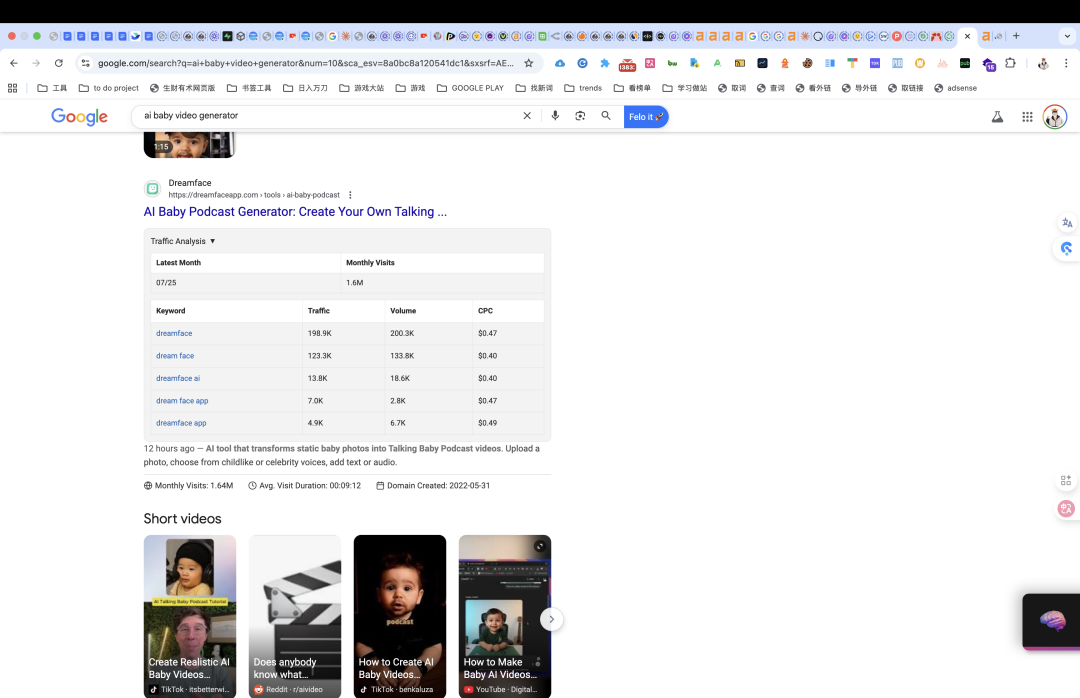Open a new browser tab with plus icon
This screenshot has width=1080, height=698.
pyautogui.click(x=1016, y=36)
